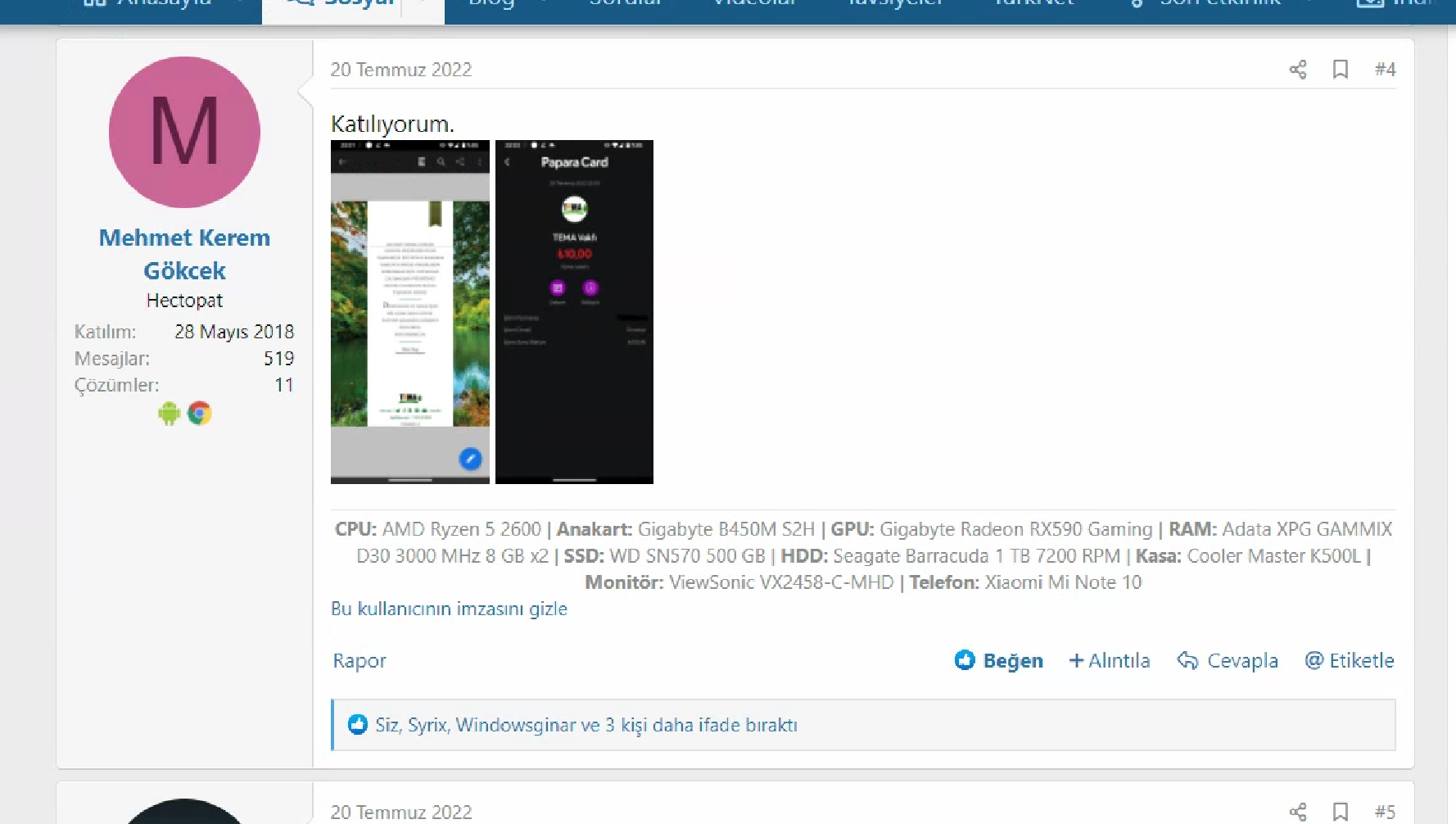Quote the post using Alıntıla
The width and height of the screenshot is (1456, 824).
coord(1110,660)
